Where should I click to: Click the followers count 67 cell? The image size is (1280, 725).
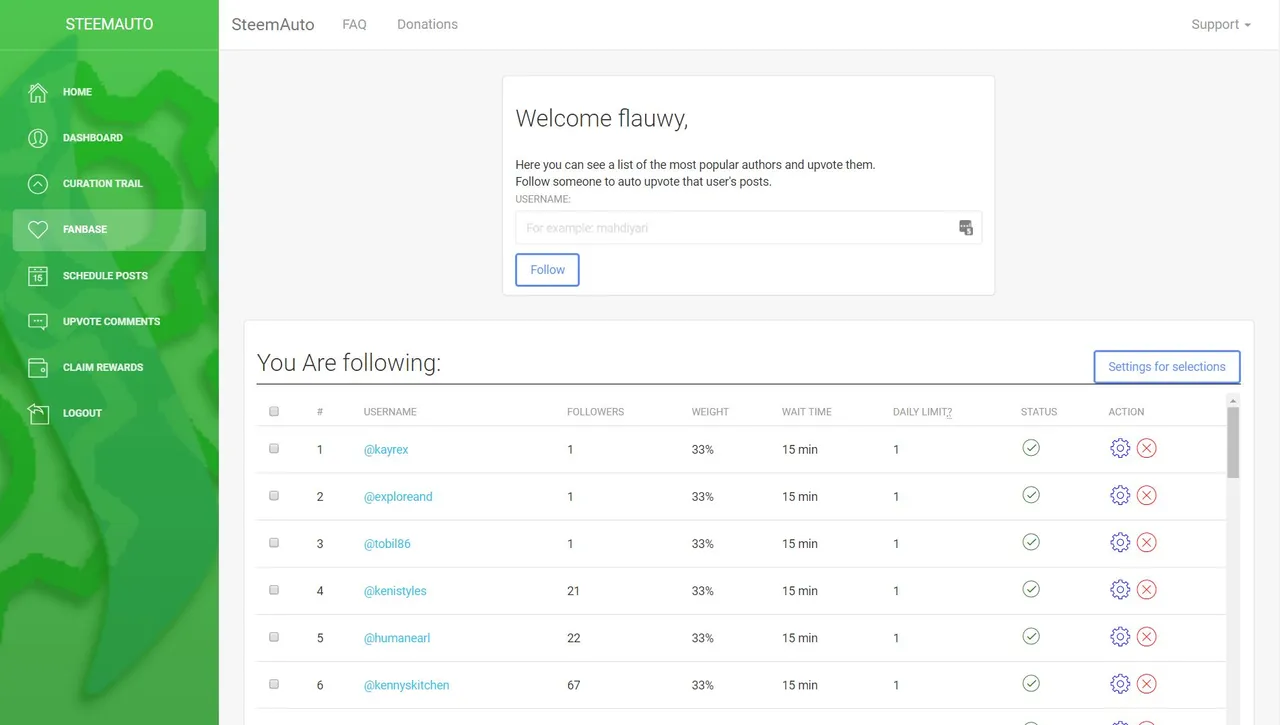point(573,685)
